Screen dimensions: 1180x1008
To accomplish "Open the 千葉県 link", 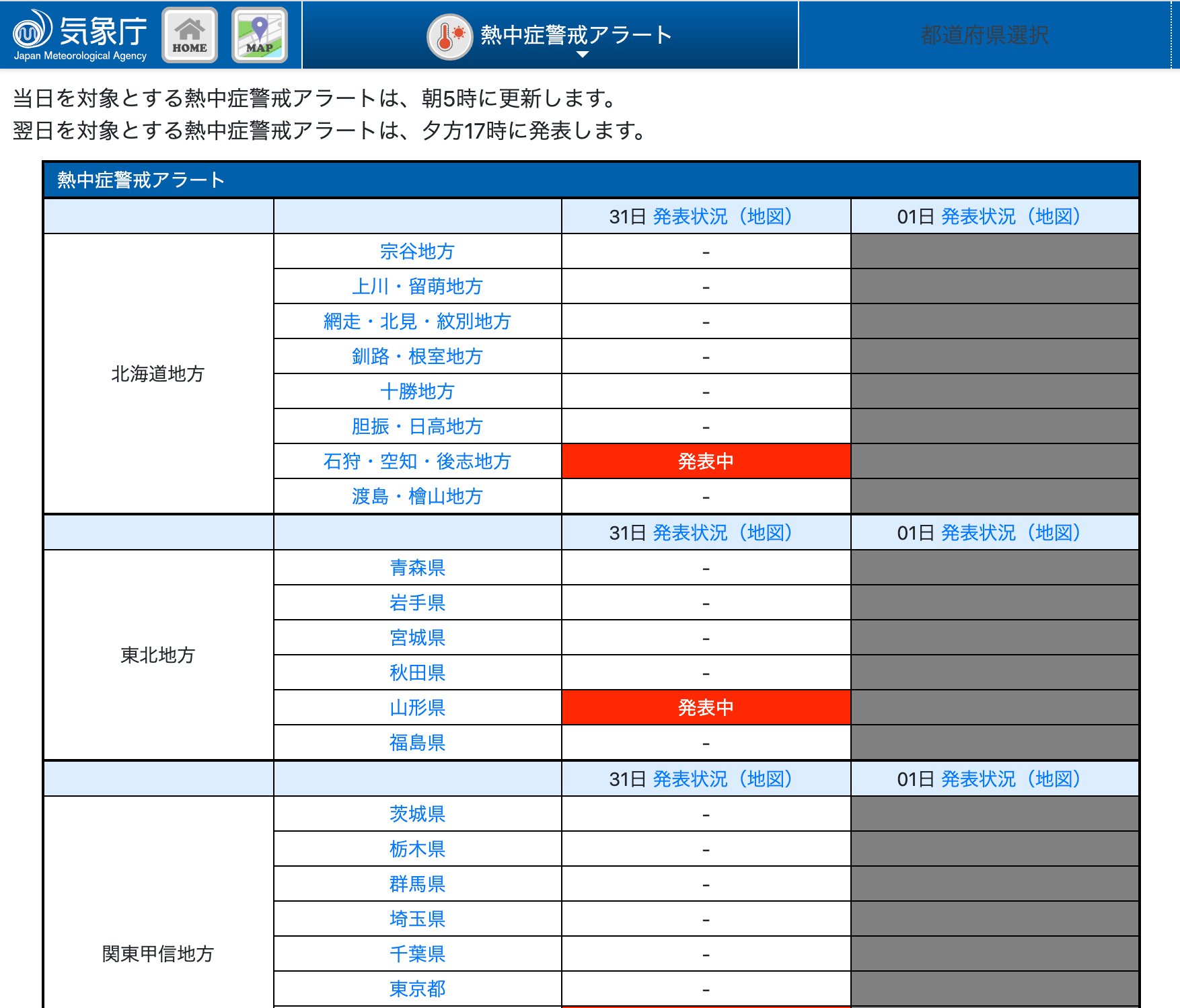I will 417,954.
